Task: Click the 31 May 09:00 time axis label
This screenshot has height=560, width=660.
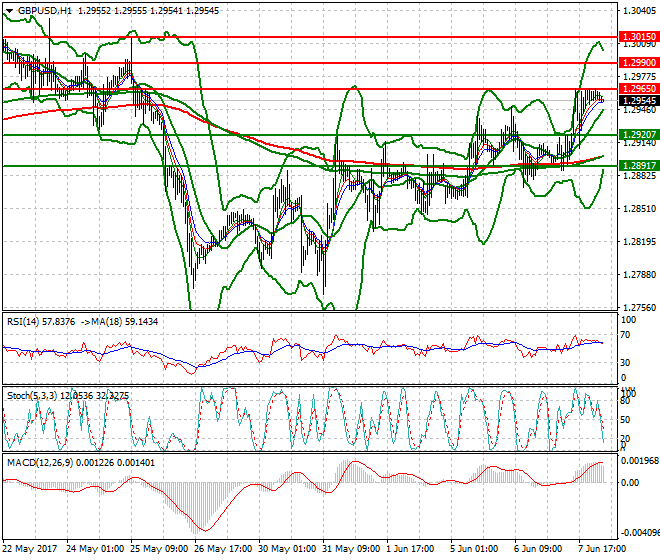Action: coord(351,548)
